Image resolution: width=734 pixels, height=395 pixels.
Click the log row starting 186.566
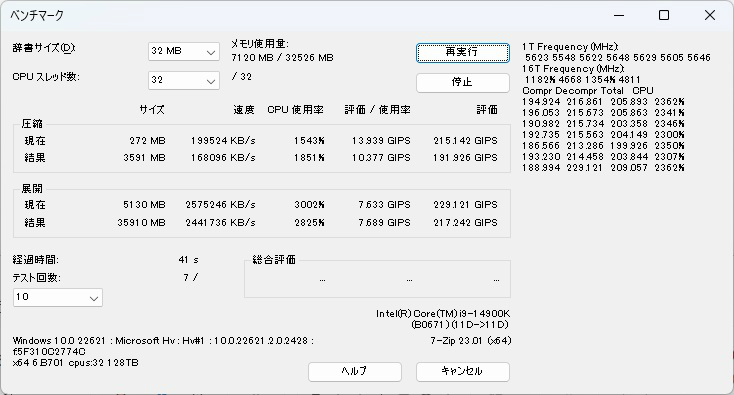[603, 146]
